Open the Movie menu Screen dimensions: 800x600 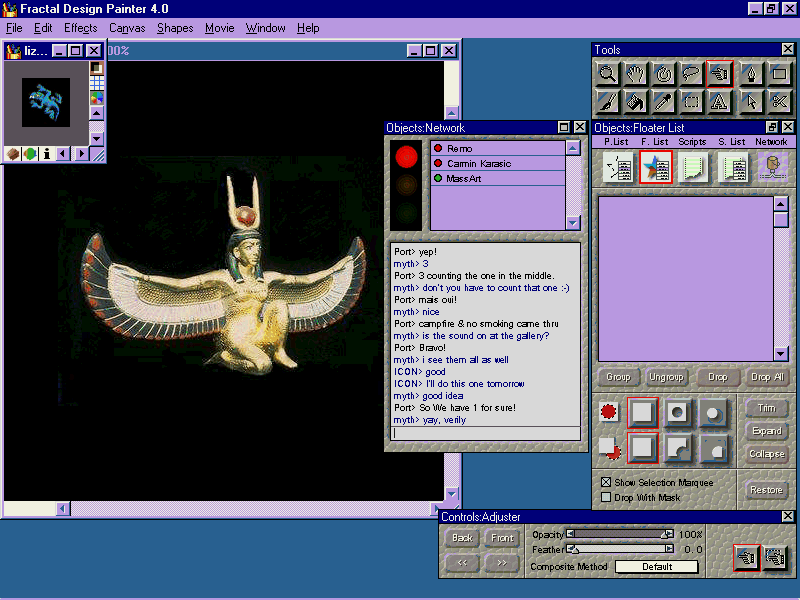(219, 28)
